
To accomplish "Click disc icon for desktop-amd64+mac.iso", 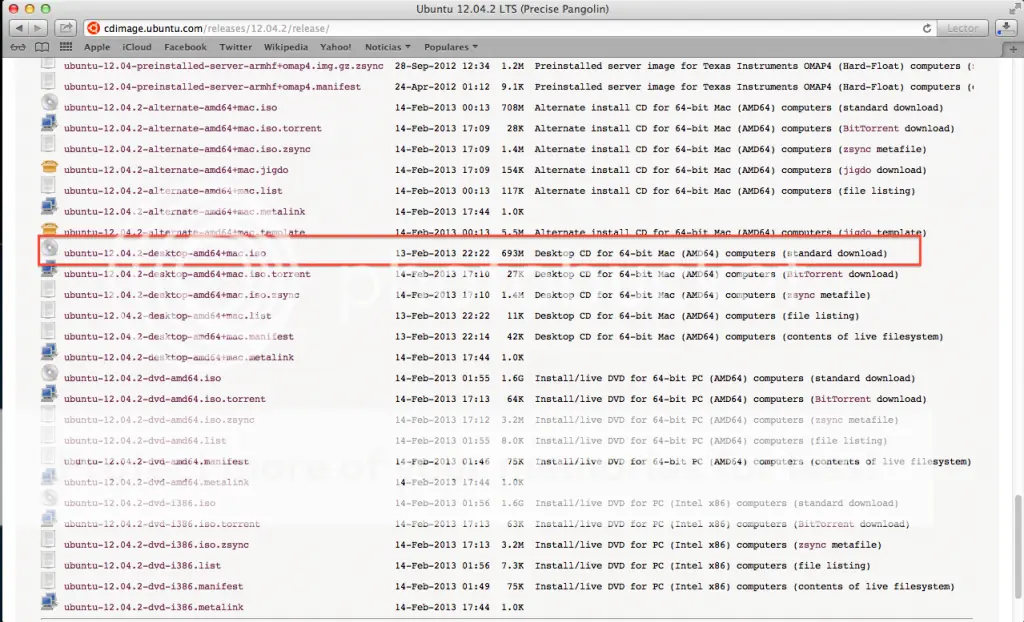I will coord(49,248).
